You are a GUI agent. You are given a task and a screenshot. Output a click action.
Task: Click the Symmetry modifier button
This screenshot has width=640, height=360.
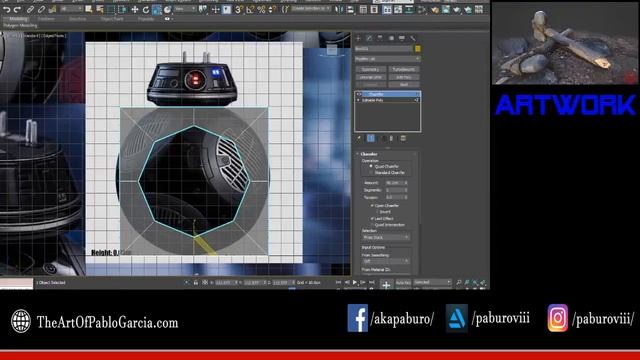pyautogui.click(x=370, y=69)
